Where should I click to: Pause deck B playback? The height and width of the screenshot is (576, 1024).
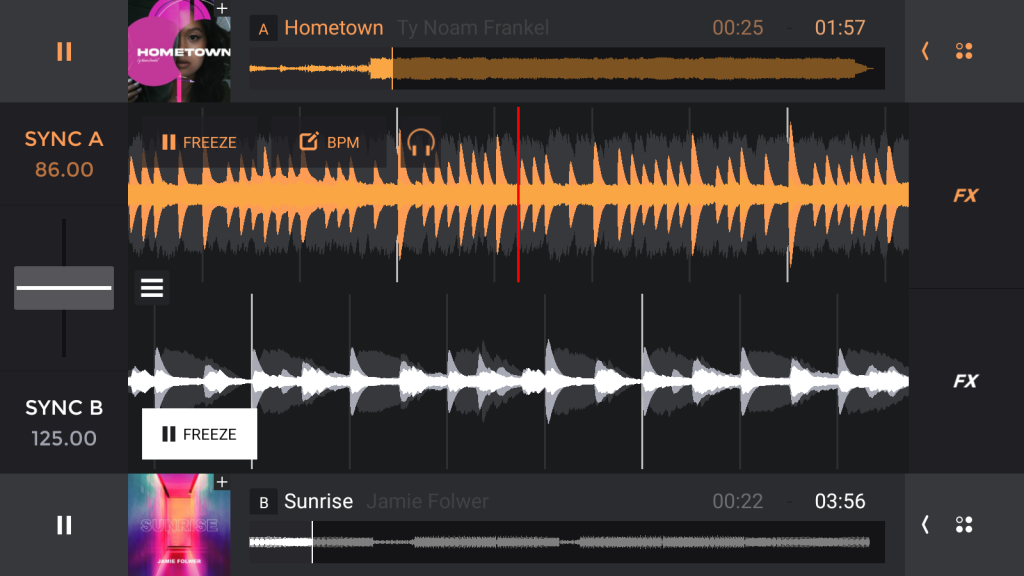point(64,525)
